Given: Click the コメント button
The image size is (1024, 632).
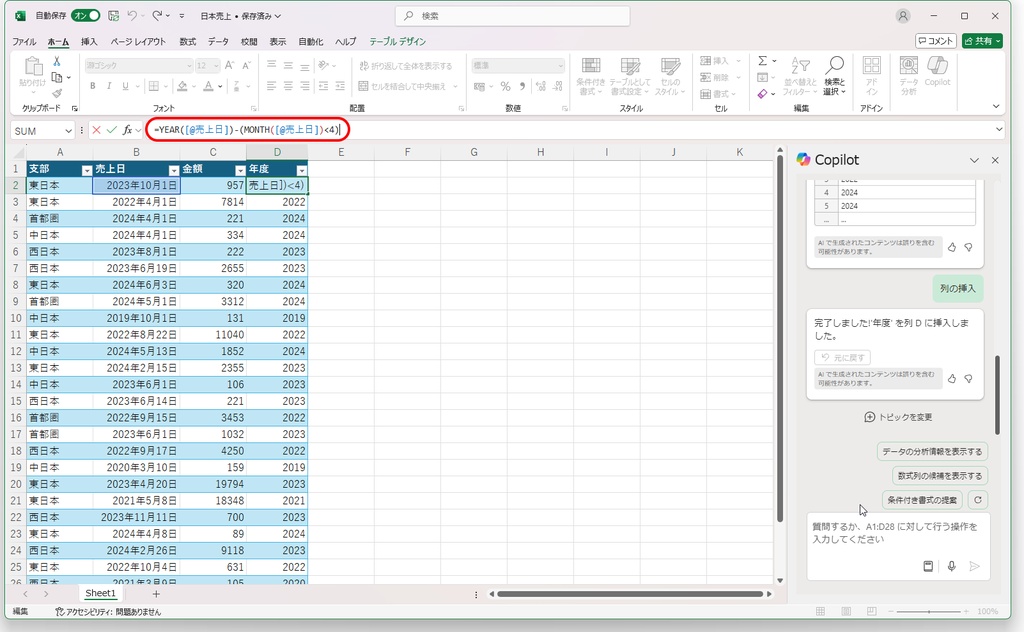Looking at the screenshot, I should coord(936,40).
